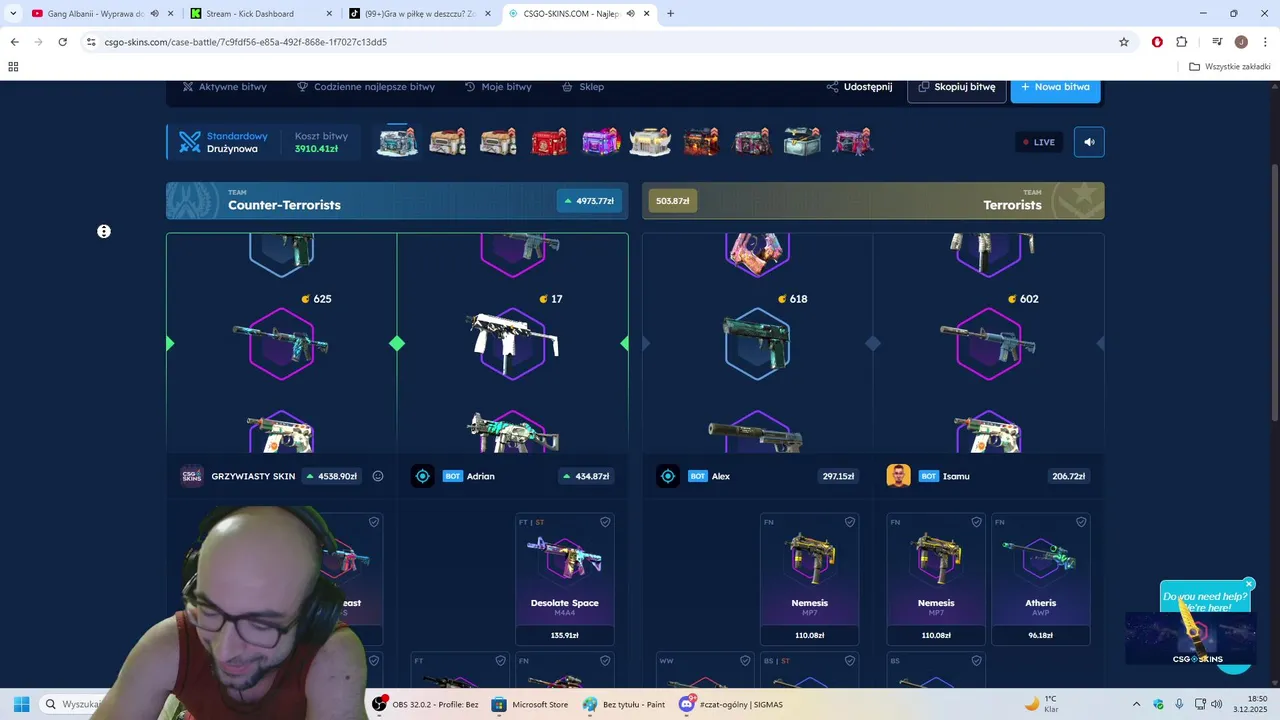Select the purple case thumbnail

tap(601, 142)
